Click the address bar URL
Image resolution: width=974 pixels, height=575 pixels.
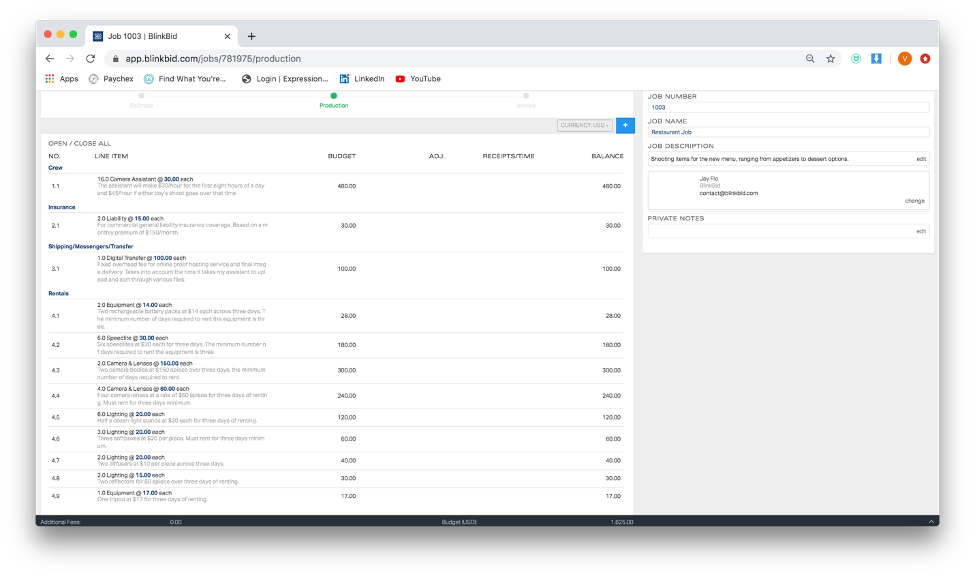(x=213, y=58)
